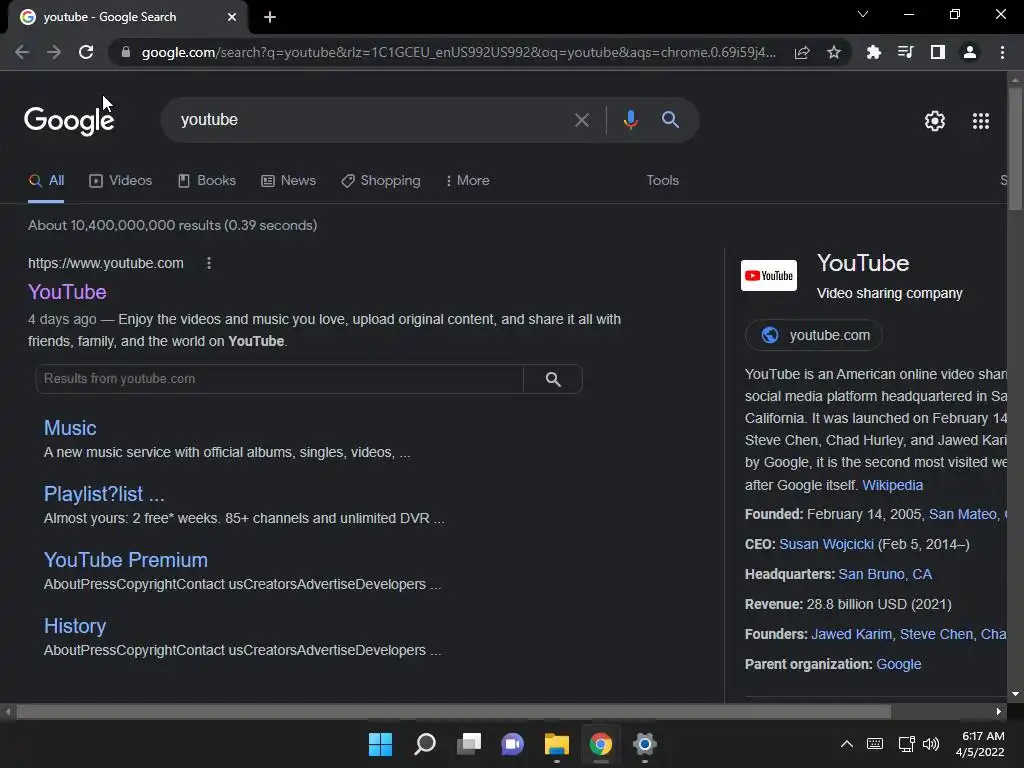The image size is (1024, 768).
Task: Clear the Google search box text
Action: pos(582,120)
